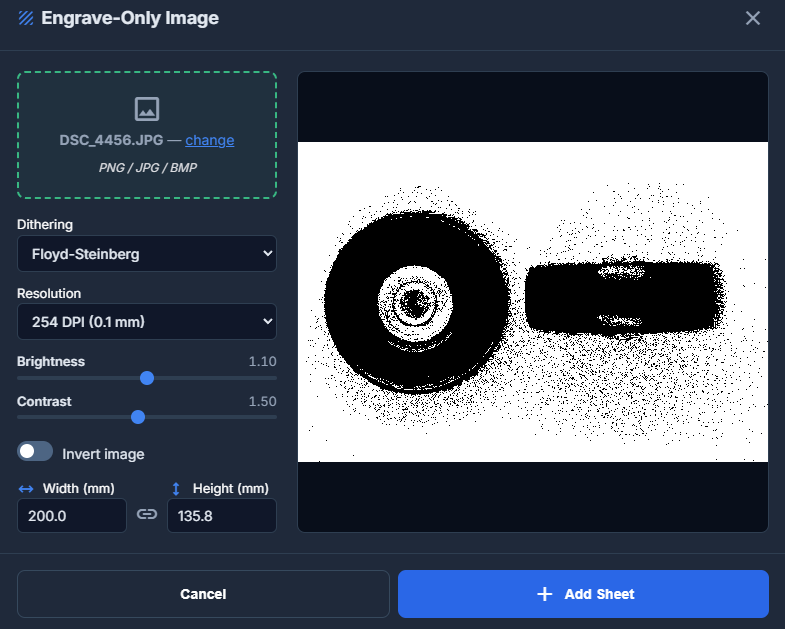Click the "Invert image" label text
The image size is (785, 629).
click(103, 454)
